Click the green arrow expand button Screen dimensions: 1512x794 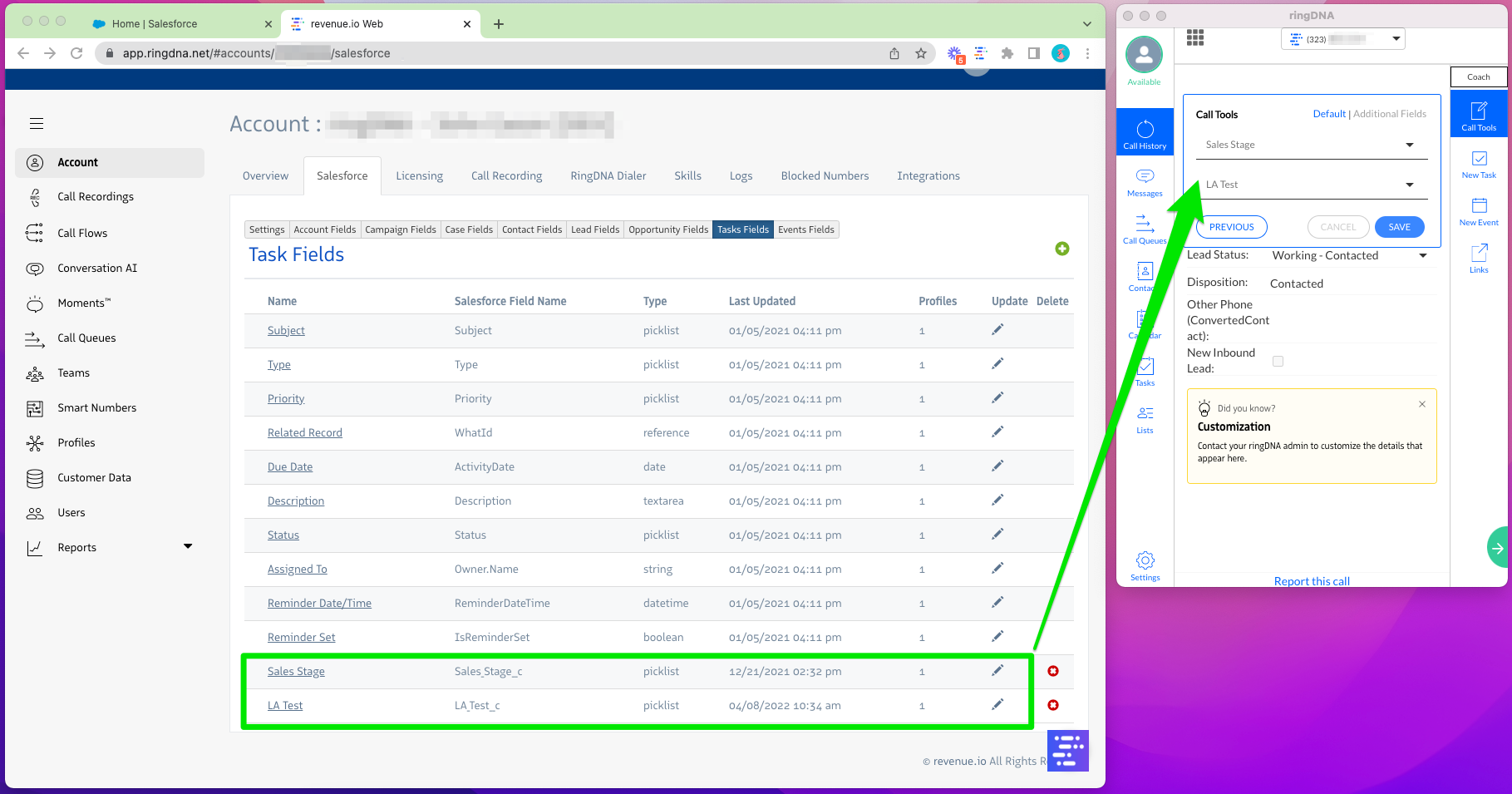[x=1497, y=548]
